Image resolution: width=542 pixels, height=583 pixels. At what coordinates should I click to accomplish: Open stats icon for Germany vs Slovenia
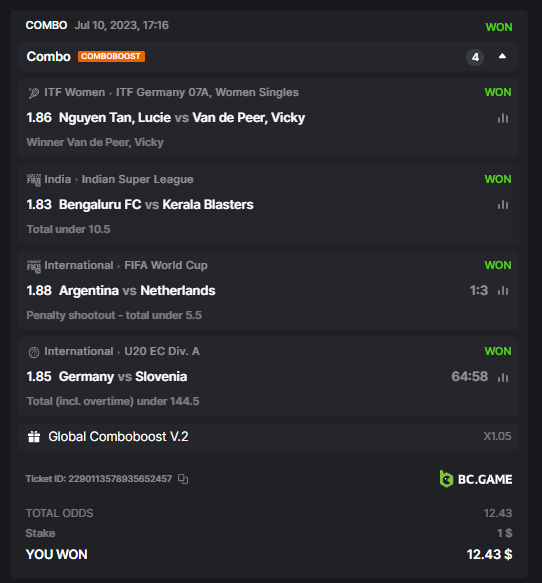click(x=503, y=377)
